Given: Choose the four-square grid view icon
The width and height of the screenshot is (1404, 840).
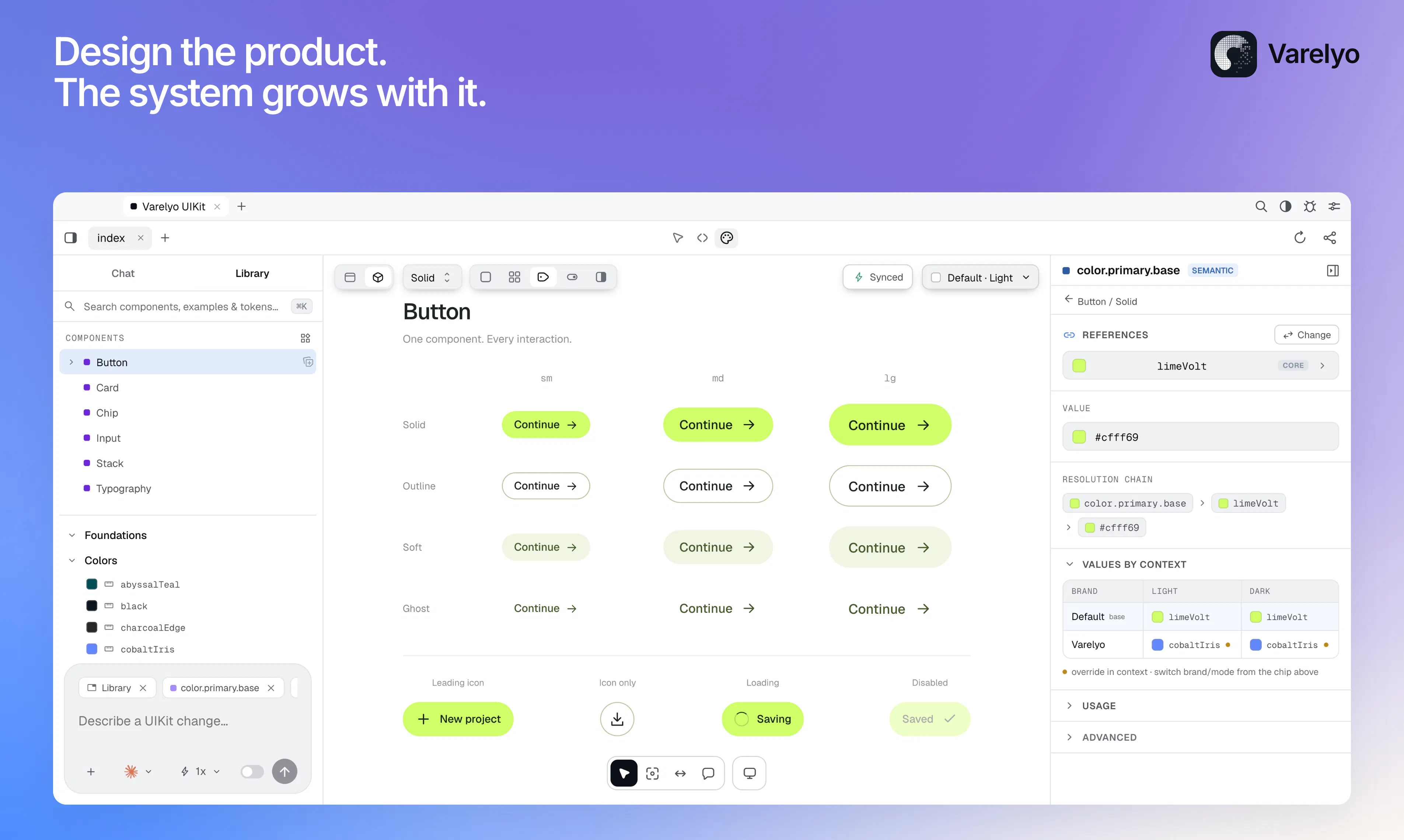Looking at the screenshot, I should [514, 277].
